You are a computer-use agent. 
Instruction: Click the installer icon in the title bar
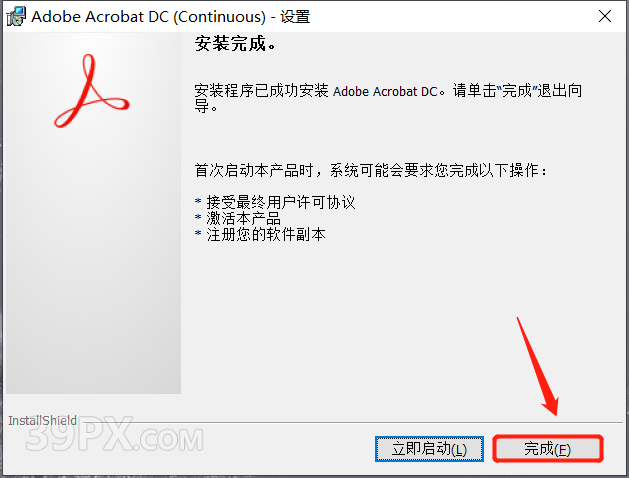coord(16,17)
